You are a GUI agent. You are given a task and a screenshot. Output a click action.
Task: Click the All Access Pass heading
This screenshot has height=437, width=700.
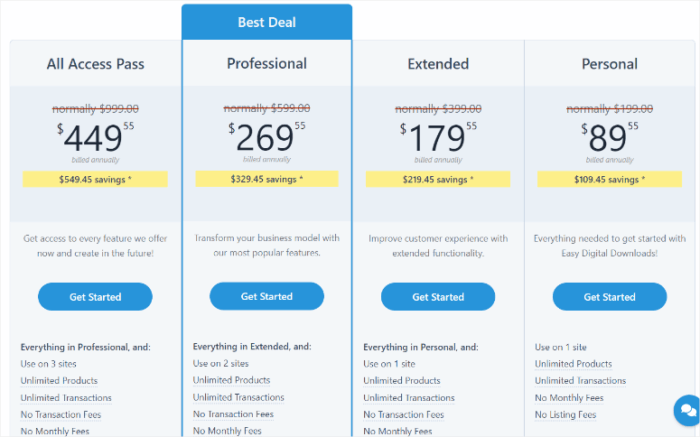click(x=95, y=64)
